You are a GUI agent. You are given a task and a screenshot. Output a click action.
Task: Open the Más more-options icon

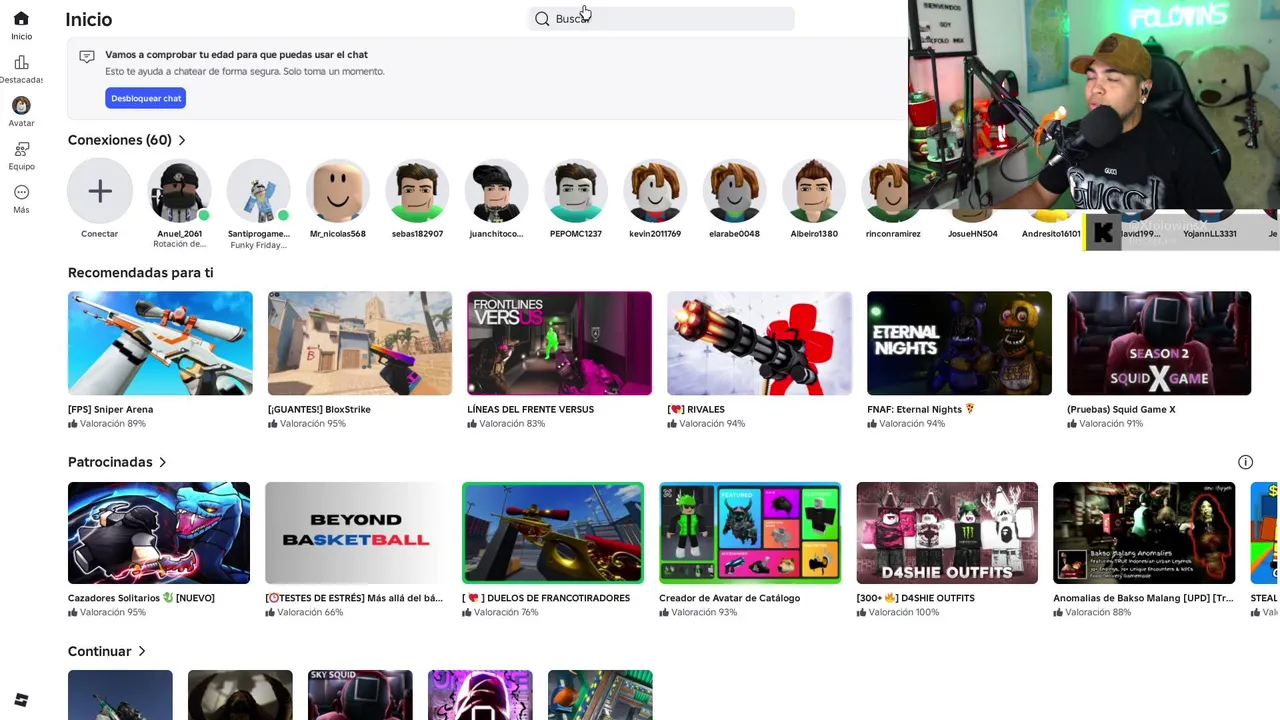(x=21, y=192)
